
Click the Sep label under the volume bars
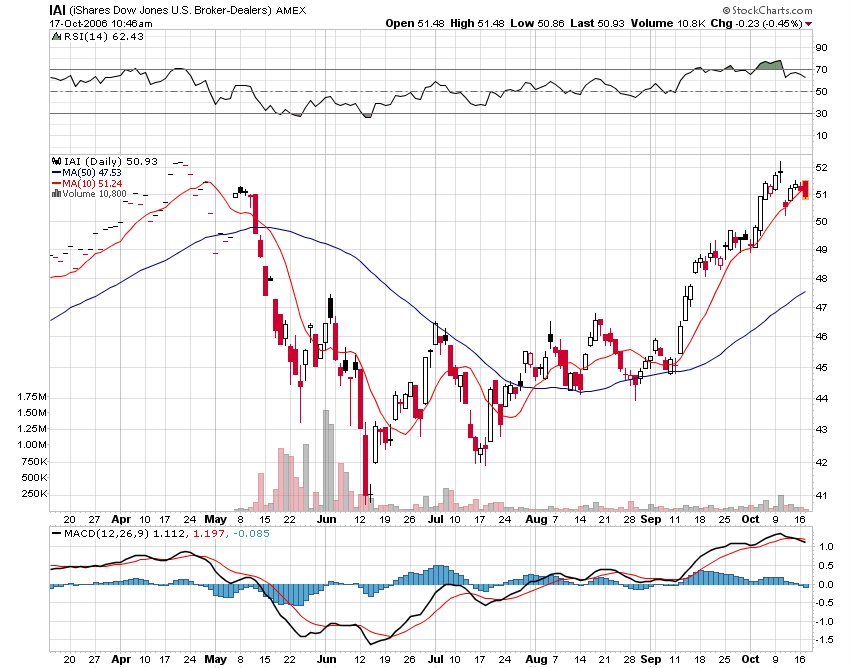point(651,520)
